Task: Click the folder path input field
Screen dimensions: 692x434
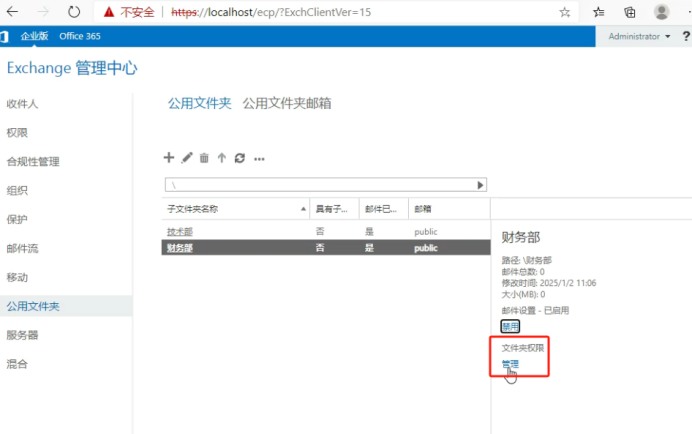Action: pyautogui.click(x=321, y=185)
